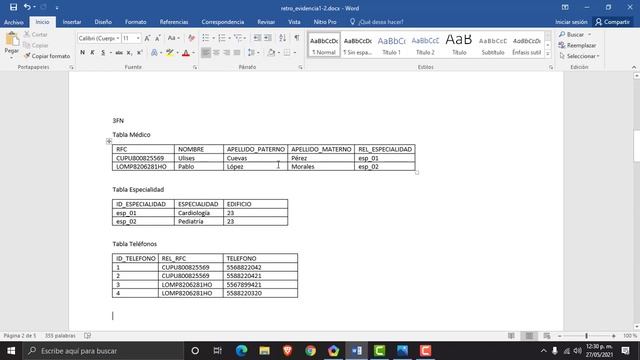Click the '¿Qué desea hacer?' search box
This screenshot has height=360, width=640.
point(381,22)
